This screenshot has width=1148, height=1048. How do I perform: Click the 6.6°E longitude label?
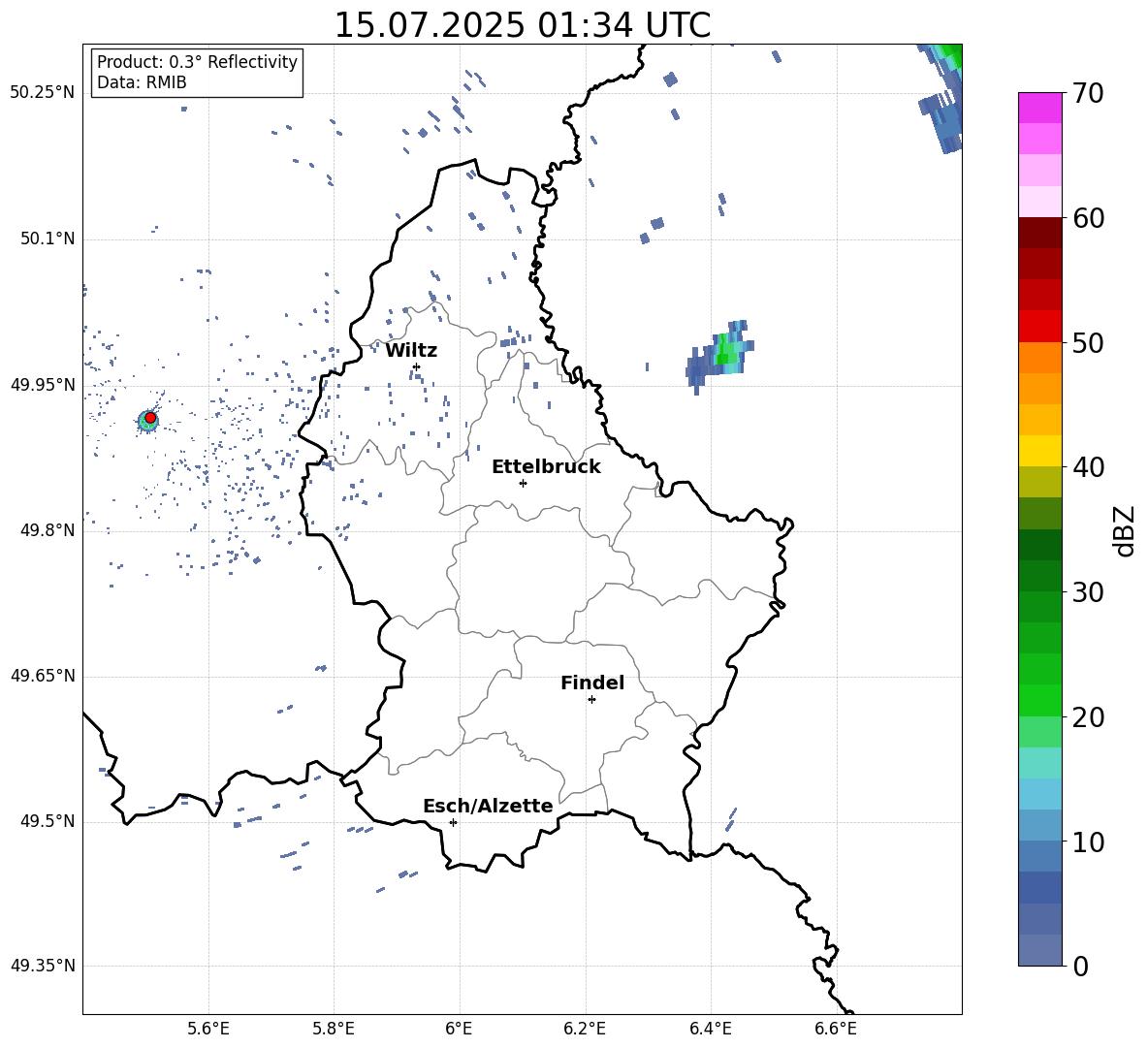[x=836, y=1029]
